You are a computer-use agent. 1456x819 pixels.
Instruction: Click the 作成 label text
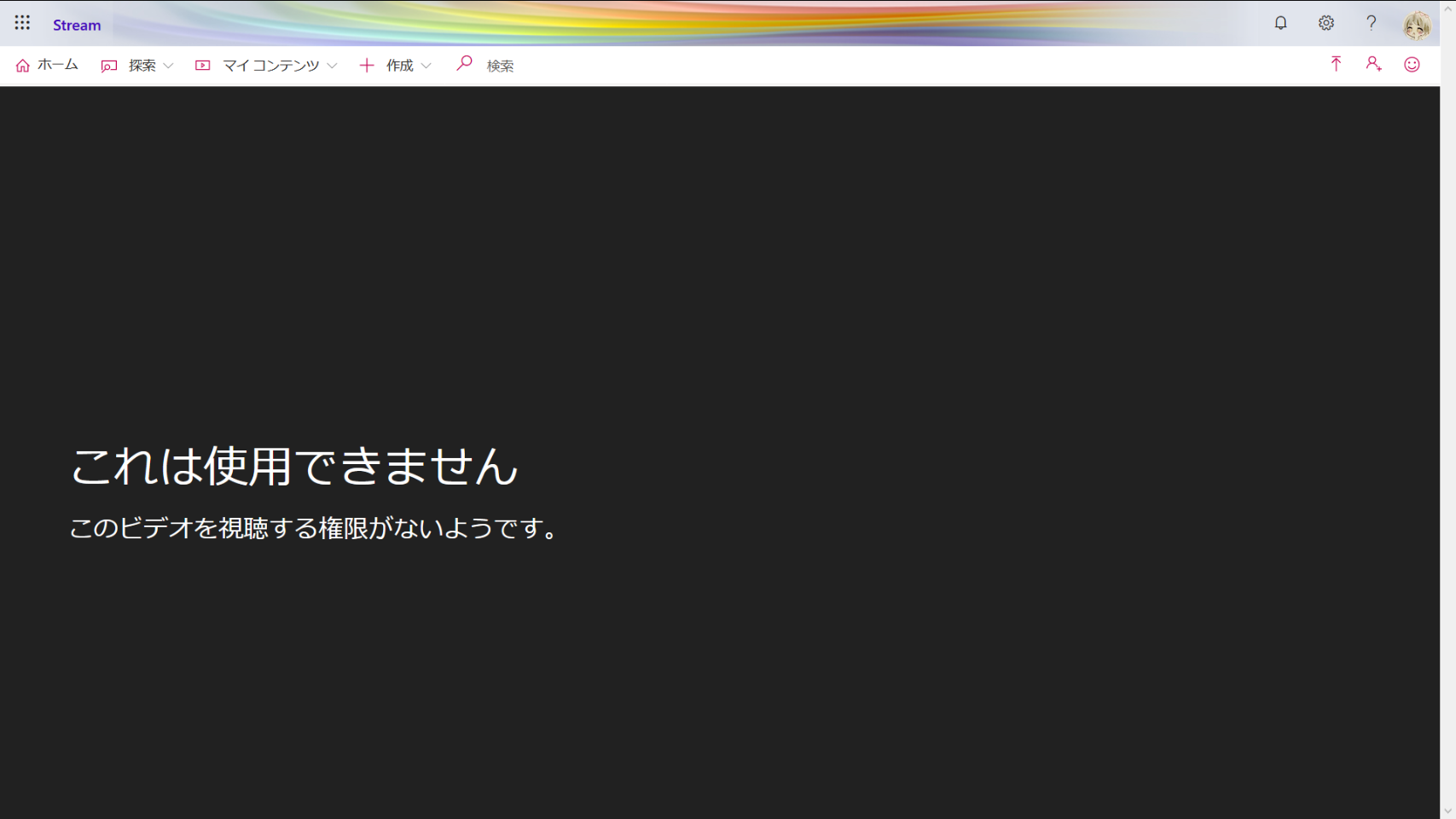point(399,66)
